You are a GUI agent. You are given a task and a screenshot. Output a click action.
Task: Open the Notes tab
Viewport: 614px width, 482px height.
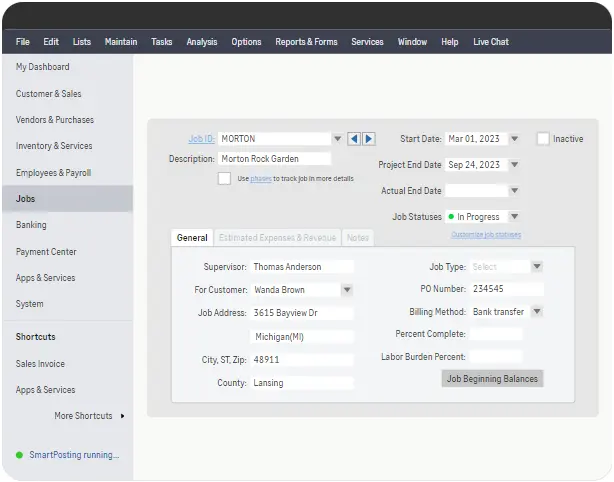[x=358, y=238]
